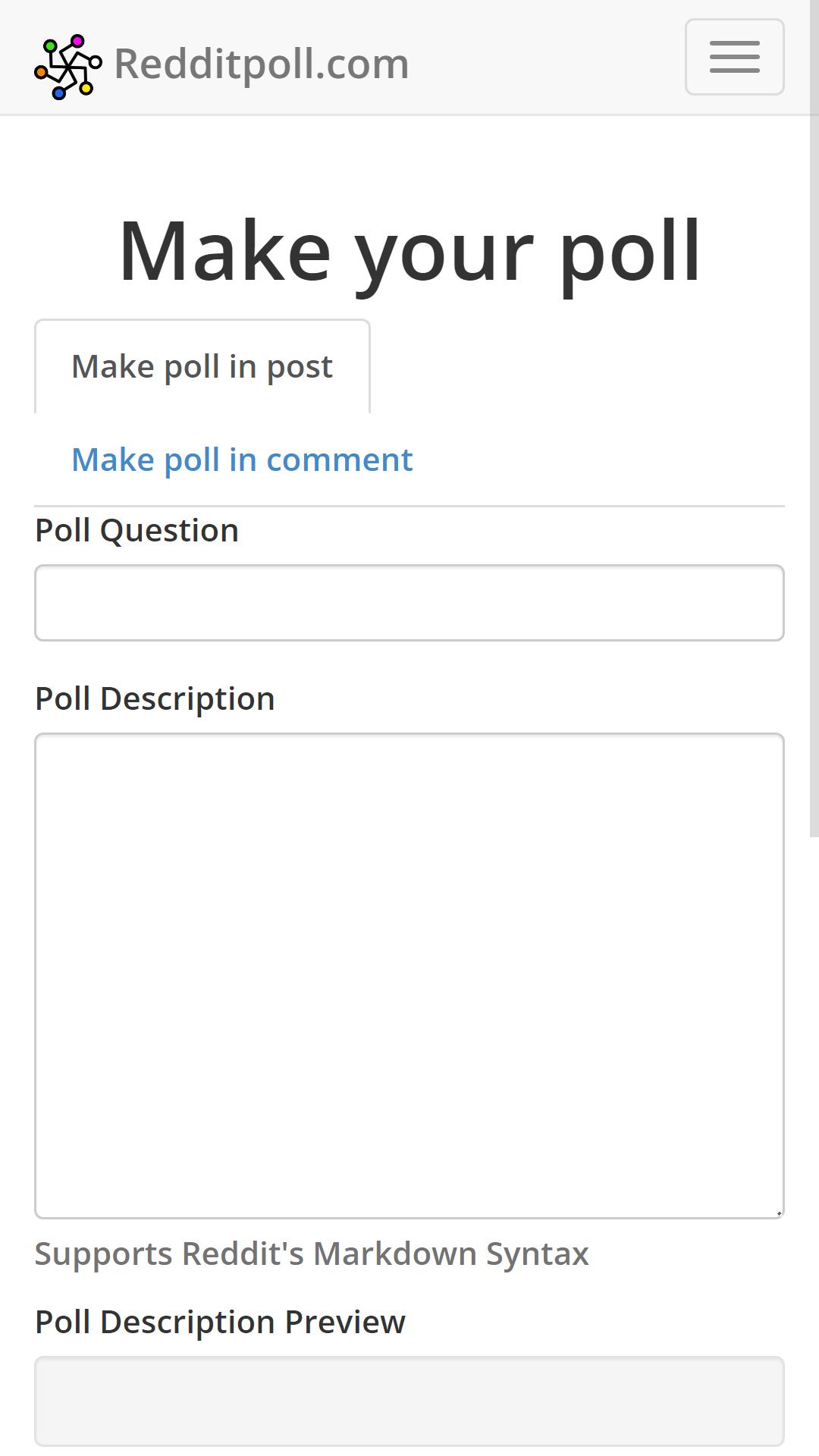Click the Redditpoll colorful network logo icon
Image resolution: width=819 pixels, height=1456 pixels.
(x=67, y=67)
